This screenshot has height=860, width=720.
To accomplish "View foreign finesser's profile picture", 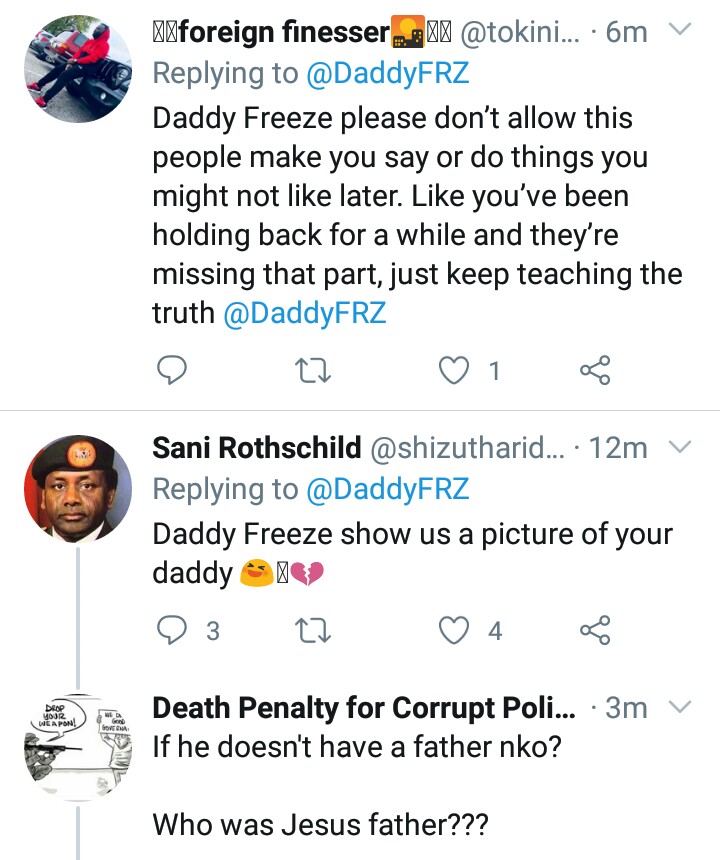I will pos(76,69).
